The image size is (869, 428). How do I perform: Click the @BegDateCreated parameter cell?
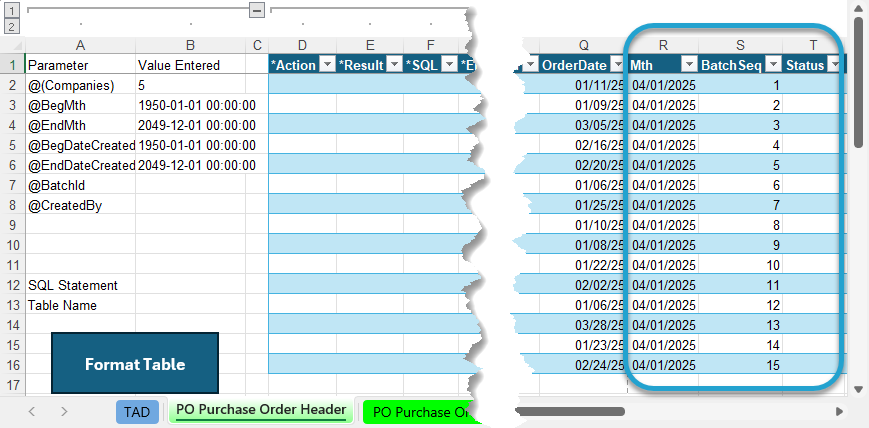pyautogui.click(x=80, y=145)
